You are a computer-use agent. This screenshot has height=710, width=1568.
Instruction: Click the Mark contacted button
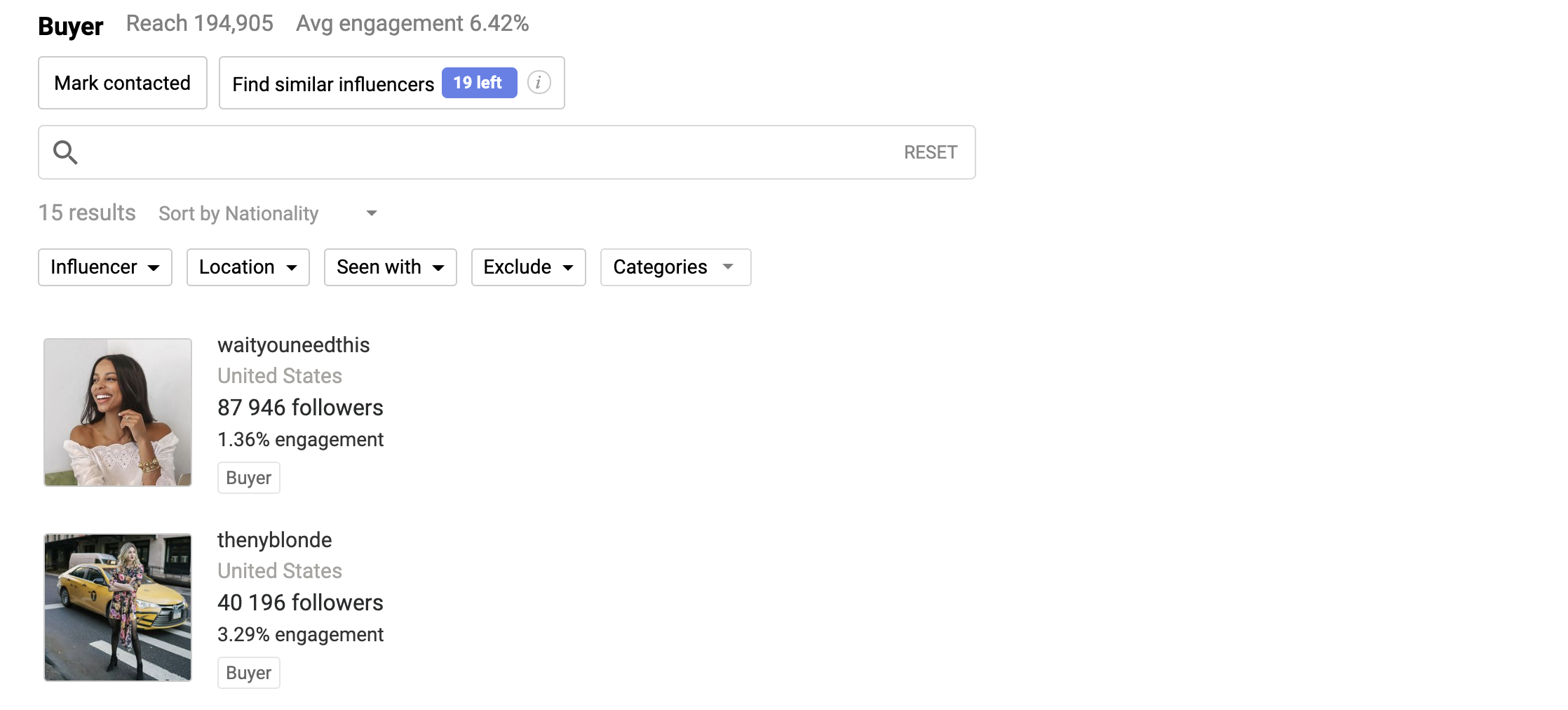click(123, 83)
